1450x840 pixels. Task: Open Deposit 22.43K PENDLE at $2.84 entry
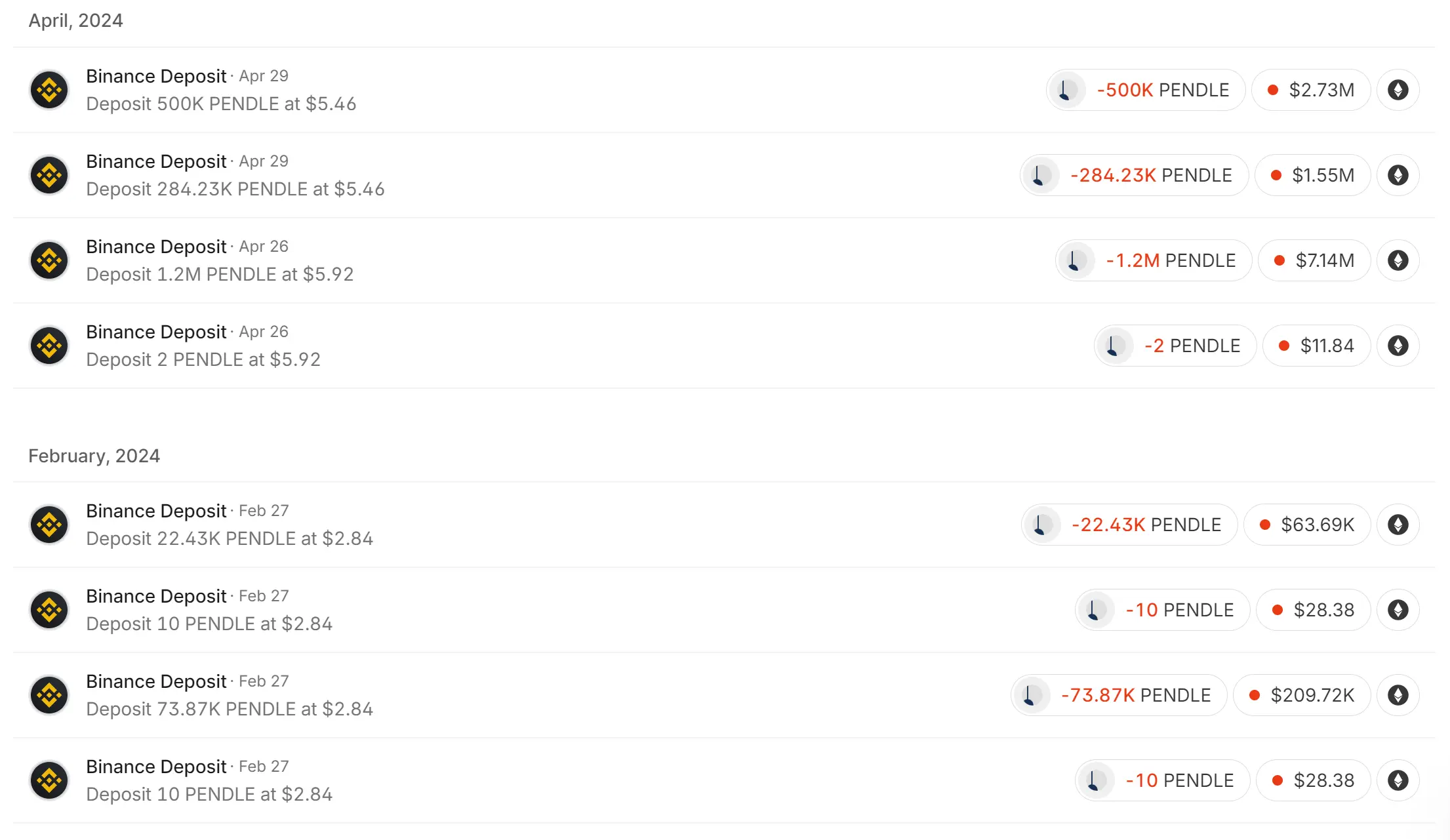pyautogui.click(x=230, y=538)
